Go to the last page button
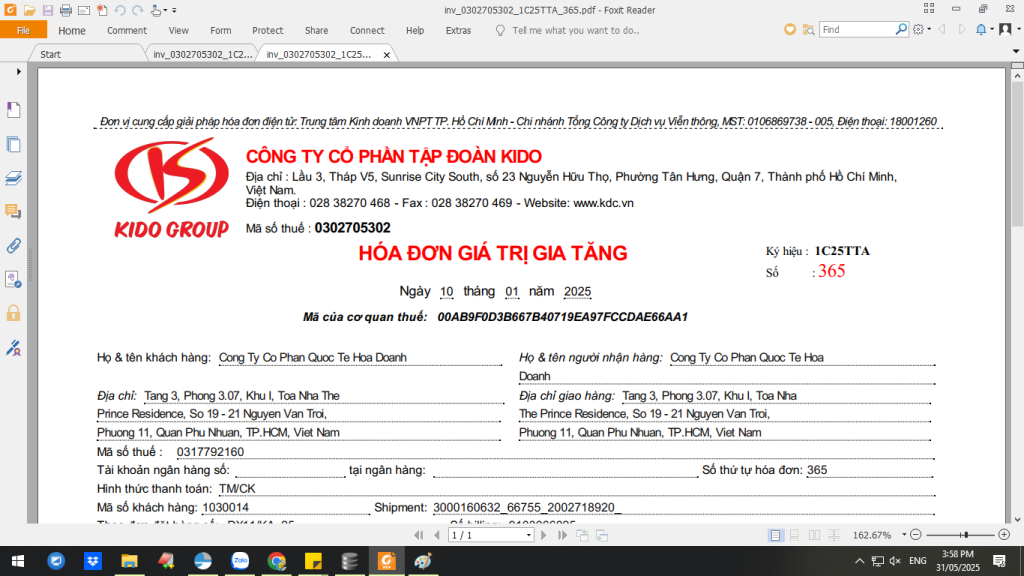 (562, 535)
